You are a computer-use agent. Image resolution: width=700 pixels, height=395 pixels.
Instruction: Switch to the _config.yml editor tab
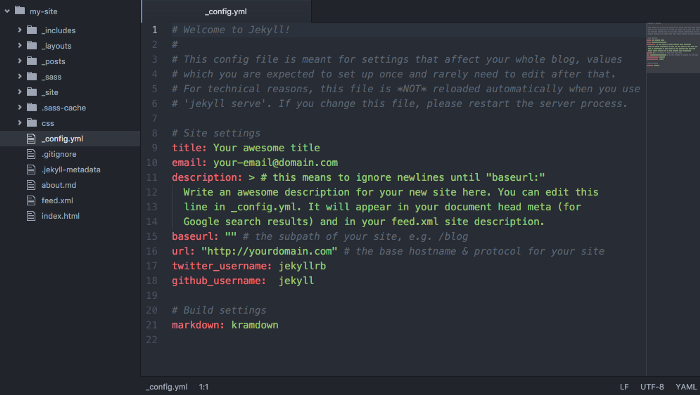coord(226,11)
